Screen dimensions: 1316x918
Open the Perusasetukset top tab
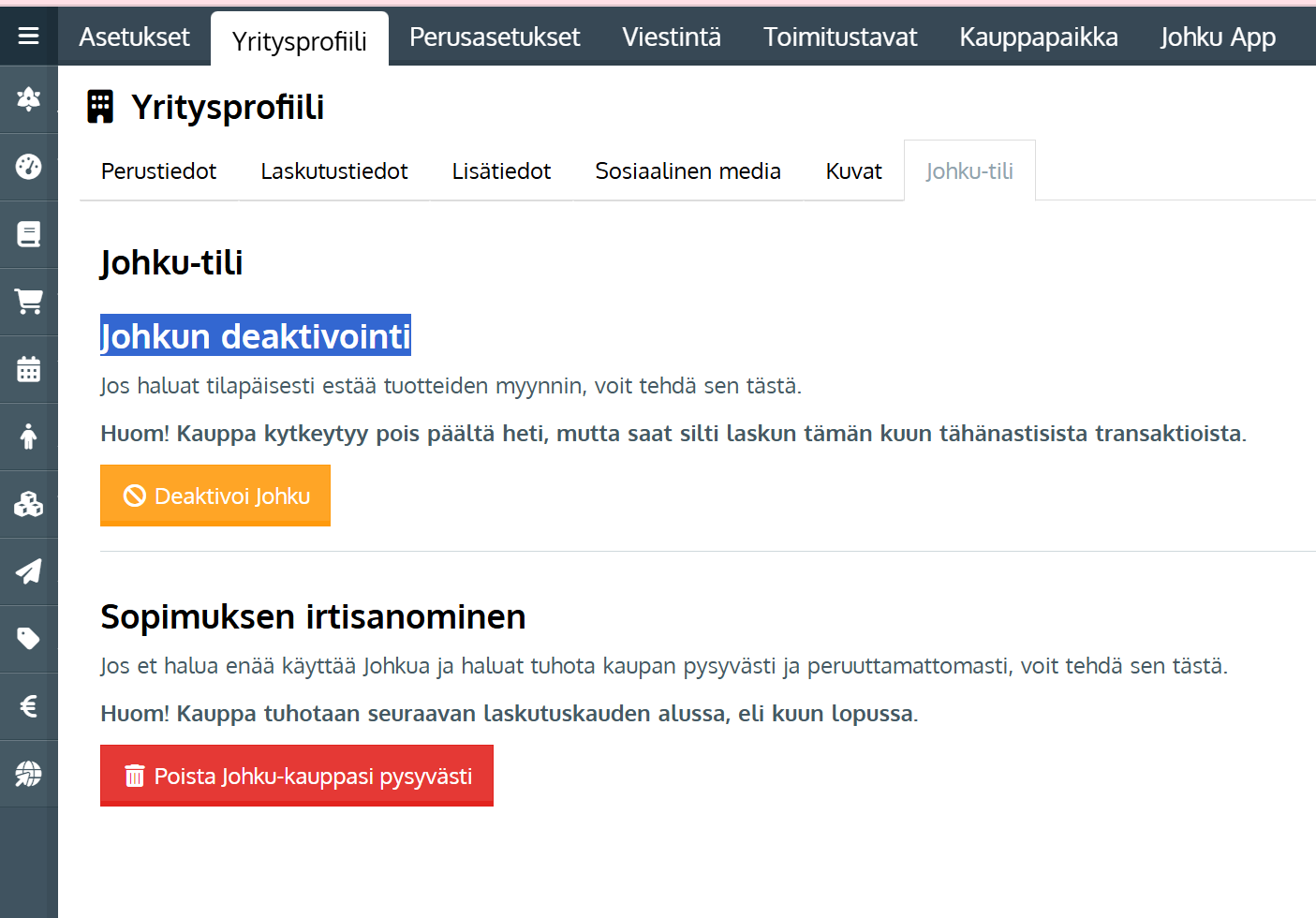pyautogui.click(x=495, y=37)
